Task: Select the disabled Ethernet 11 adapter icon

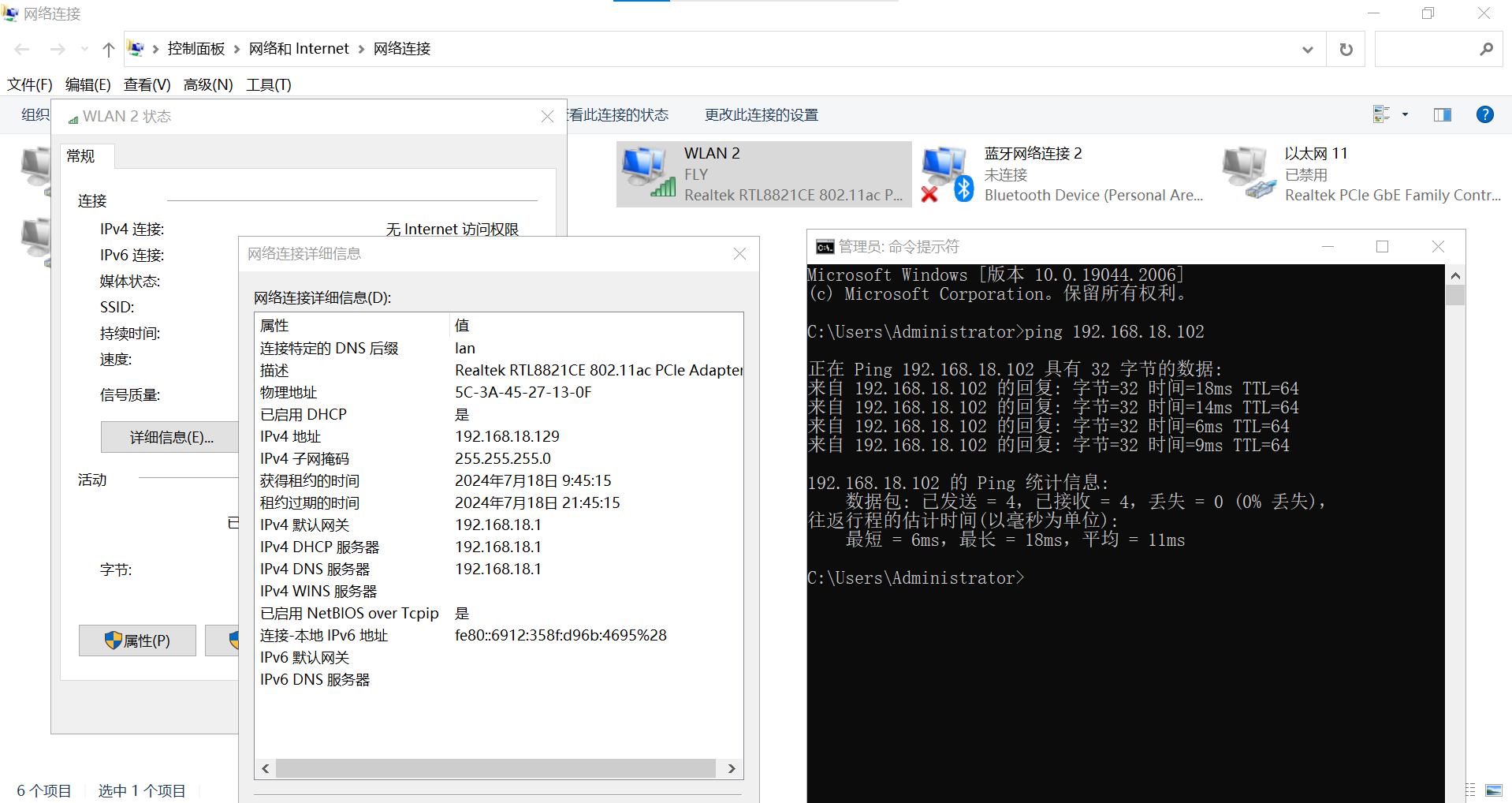Action: pyautogui.click(x=1248, y=174)
